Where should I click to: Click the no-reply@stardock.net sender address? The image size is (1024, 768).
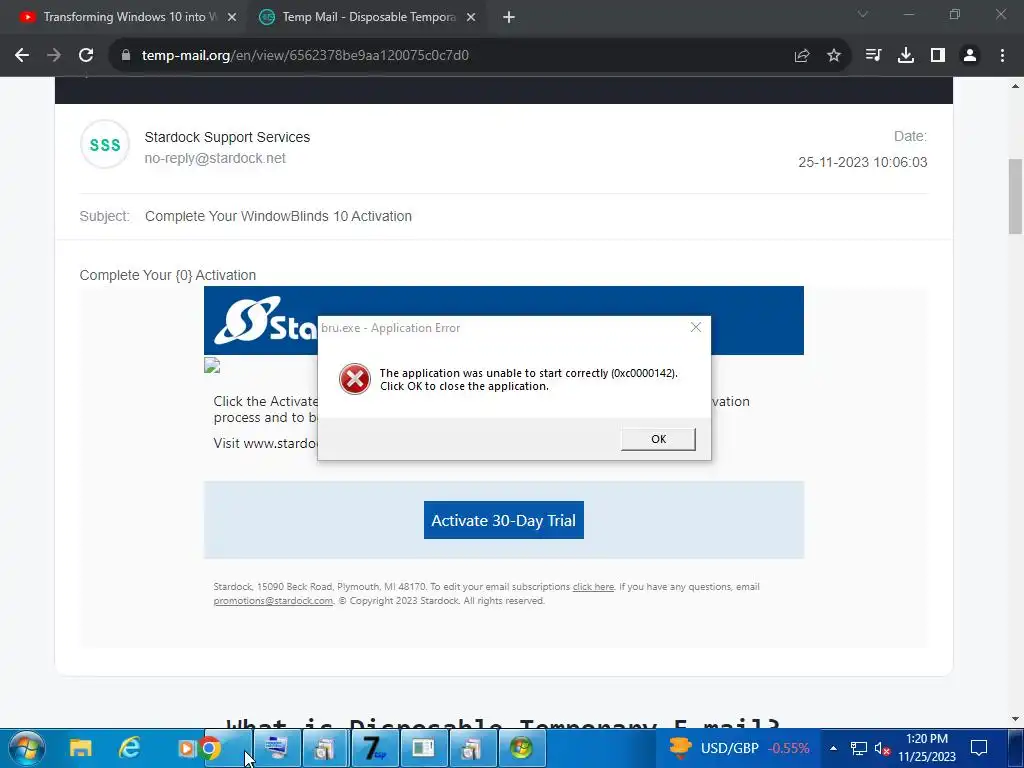click(x=215, y=159)
